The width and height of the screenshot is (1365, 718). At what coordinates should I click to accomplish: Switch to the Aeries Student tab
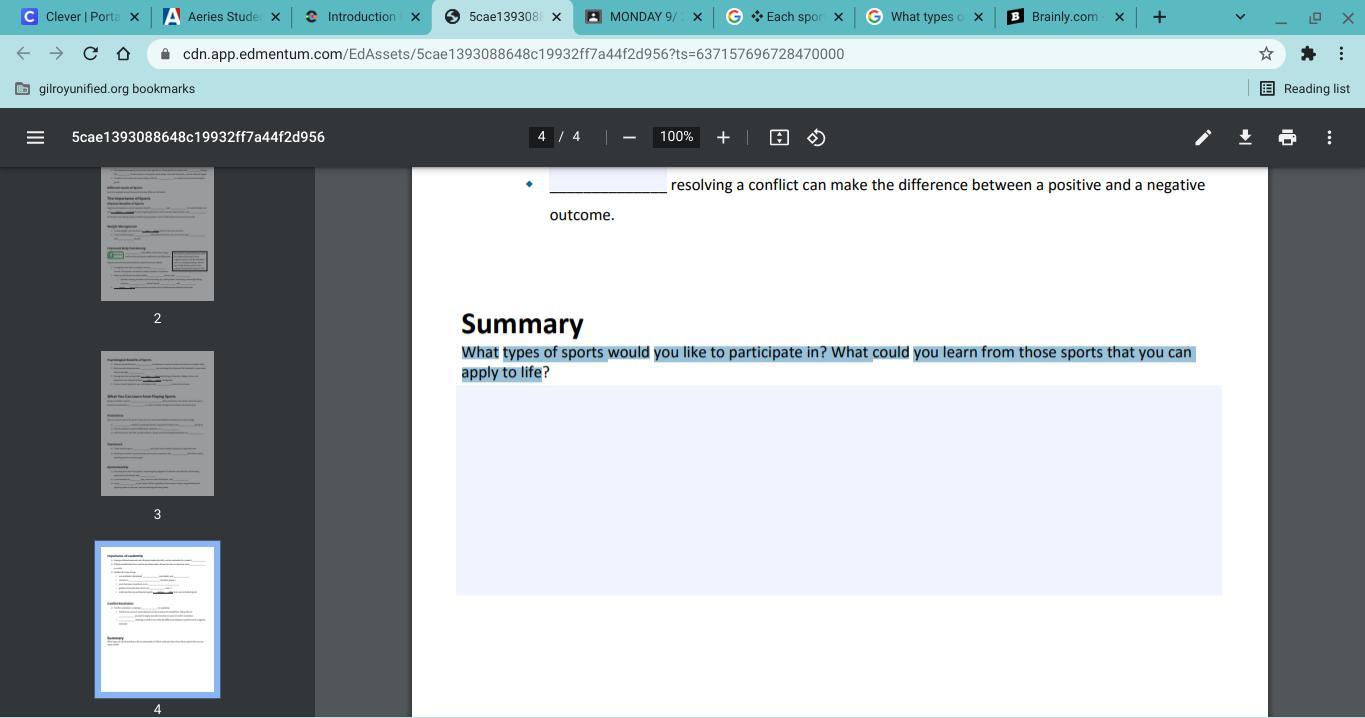coord(222,17)
